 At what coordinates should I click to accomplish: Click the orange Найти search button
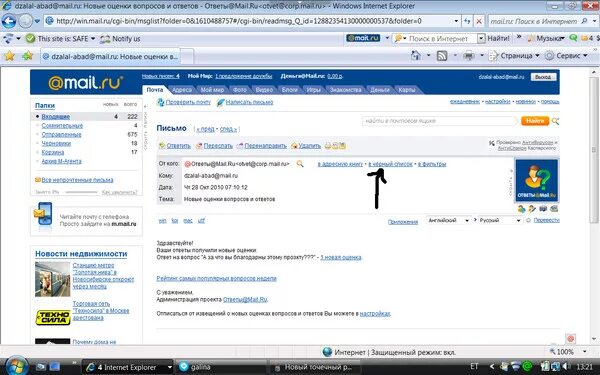(x=535, y=121)
